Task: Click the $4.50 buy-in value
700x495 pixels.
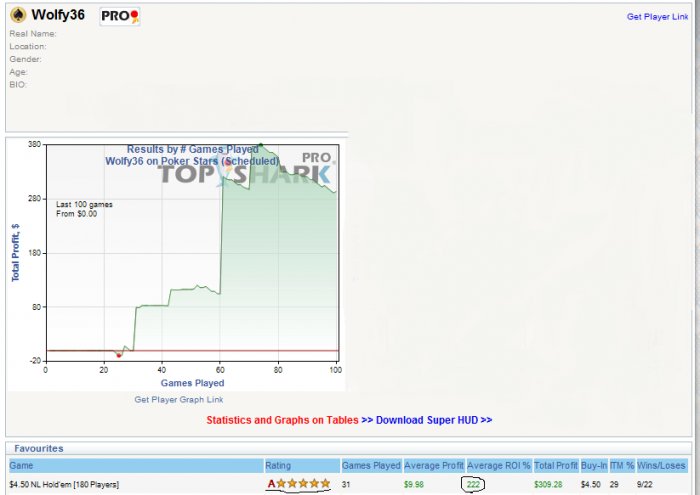Action: [x=591, y=484]
